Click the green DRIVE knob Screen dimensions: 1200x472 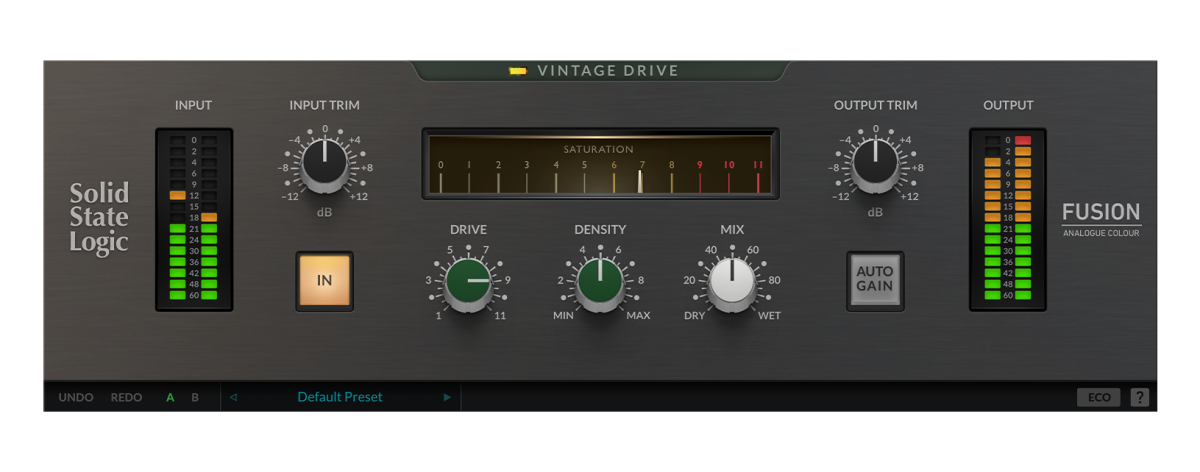(x=468, y=283)
